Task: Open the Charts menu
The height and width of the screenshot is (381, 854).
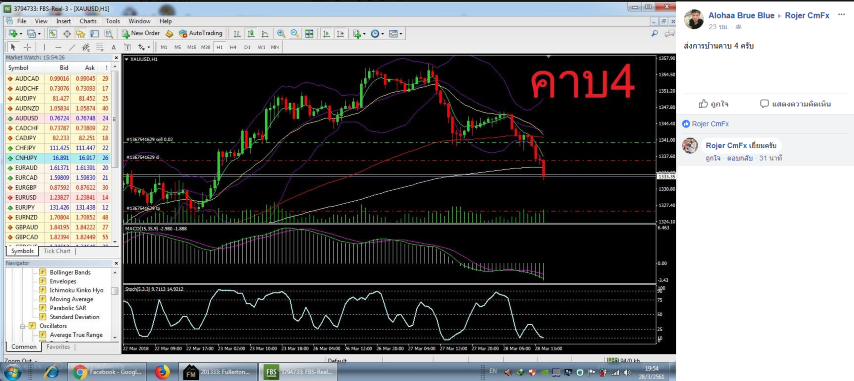Action: coord(88,21)
